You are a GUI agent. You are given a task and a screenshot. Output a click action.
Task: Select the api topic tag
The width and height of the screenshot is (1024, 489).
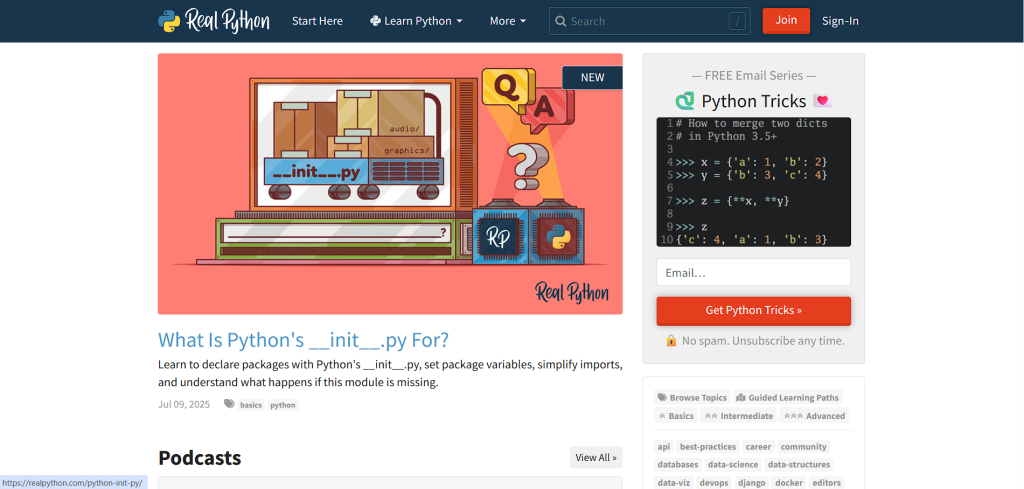click(x=664, y=447)
